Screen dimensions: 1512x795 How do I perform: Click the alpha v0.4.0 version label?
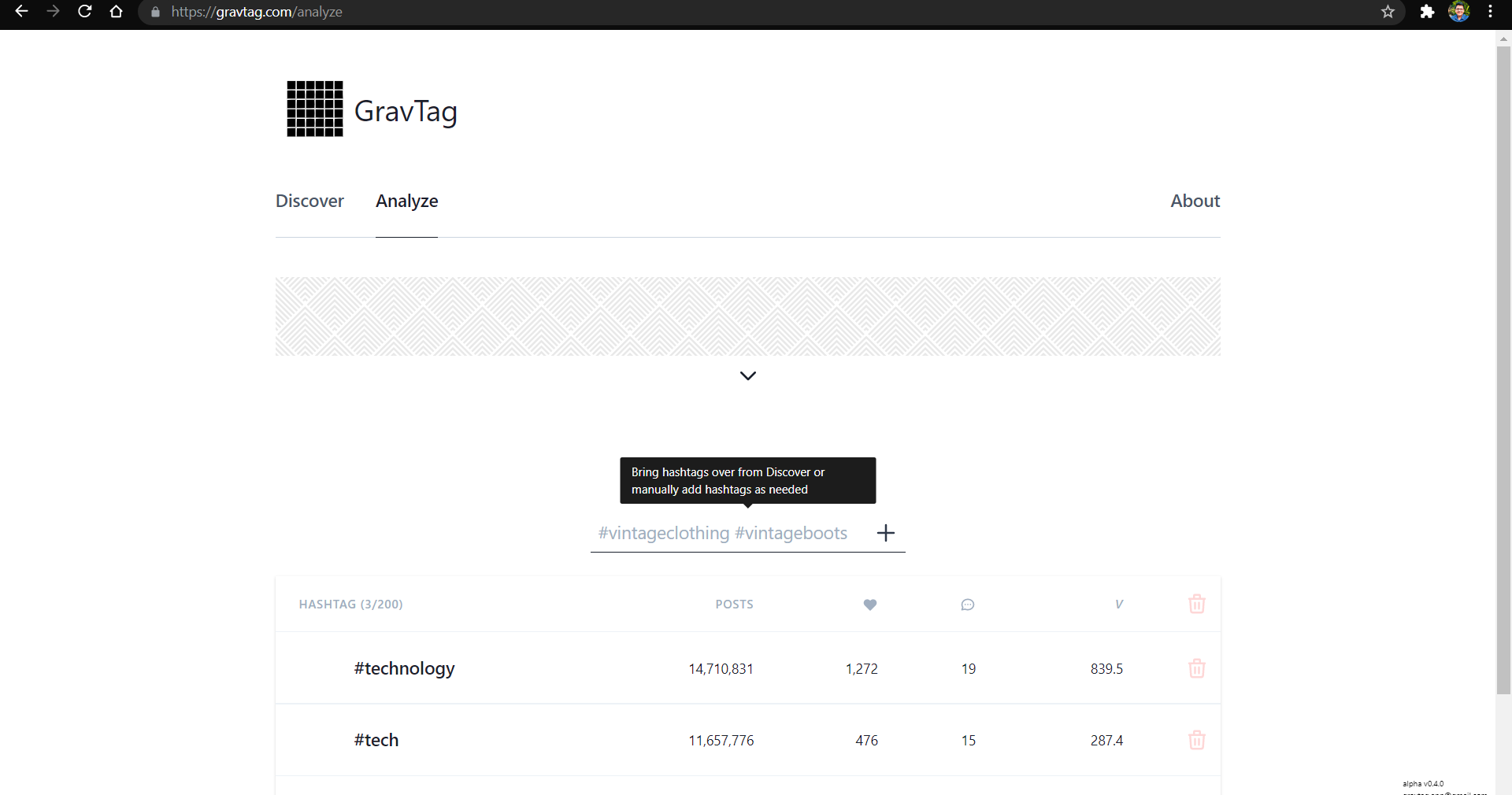click(1423, 784)
